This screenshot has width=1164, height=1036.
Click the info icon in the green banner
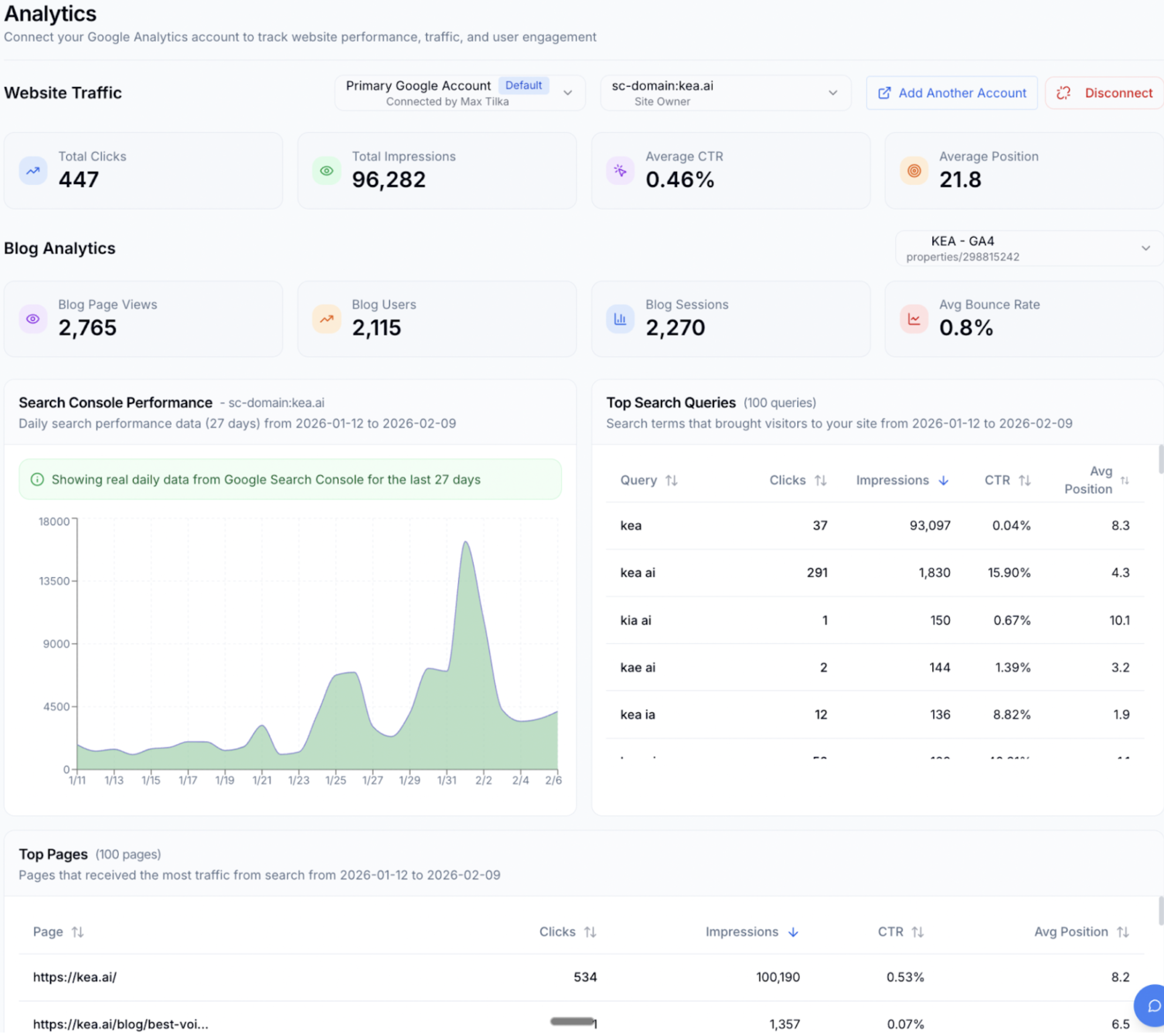point(38,479)
